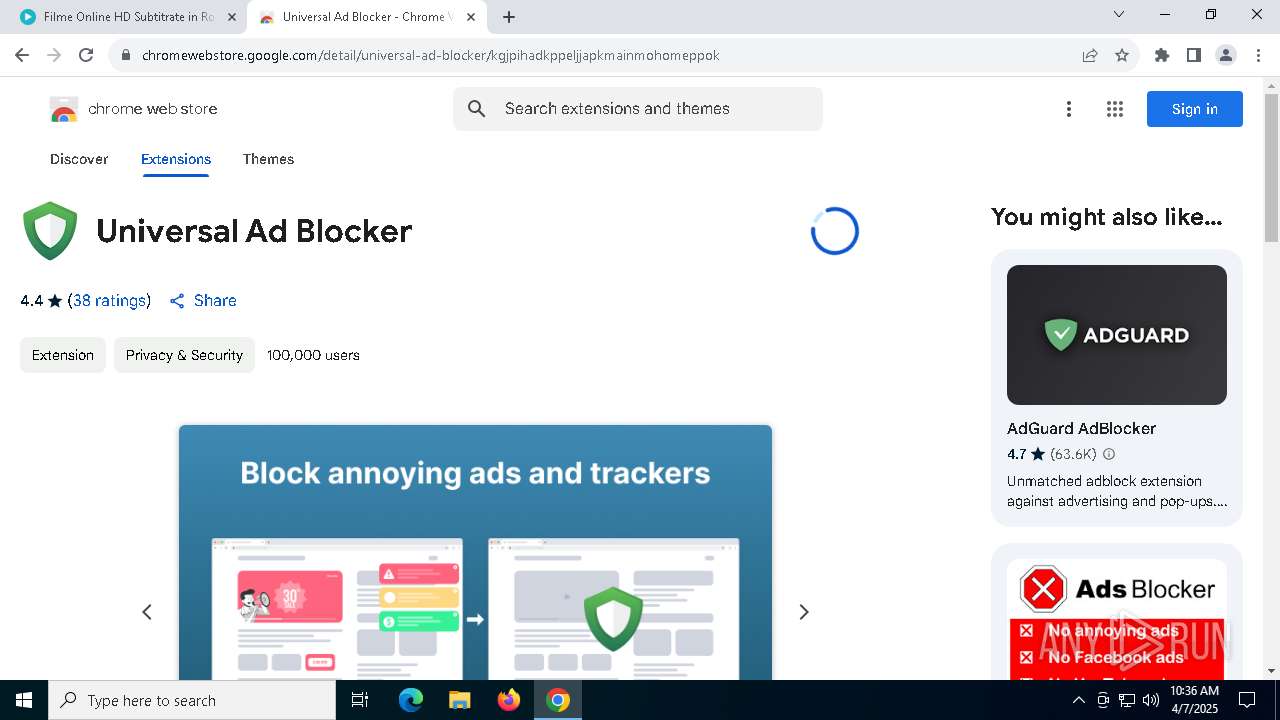The width and height of the screenshot is (1280, 720).
Task: Open the 38 ratings link
Action: pyautogui.click(x=109, y=300)
